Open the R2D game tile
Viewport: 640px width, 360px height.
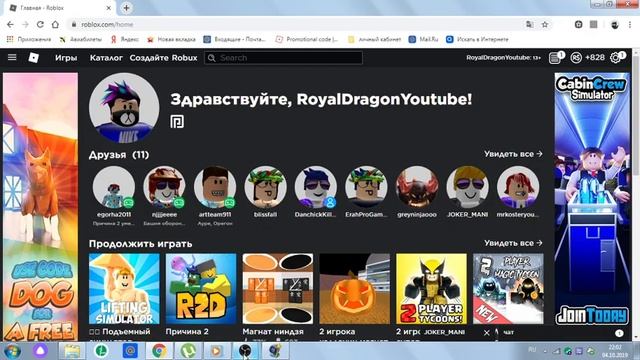pyautogui.click(x=201, y=289)
